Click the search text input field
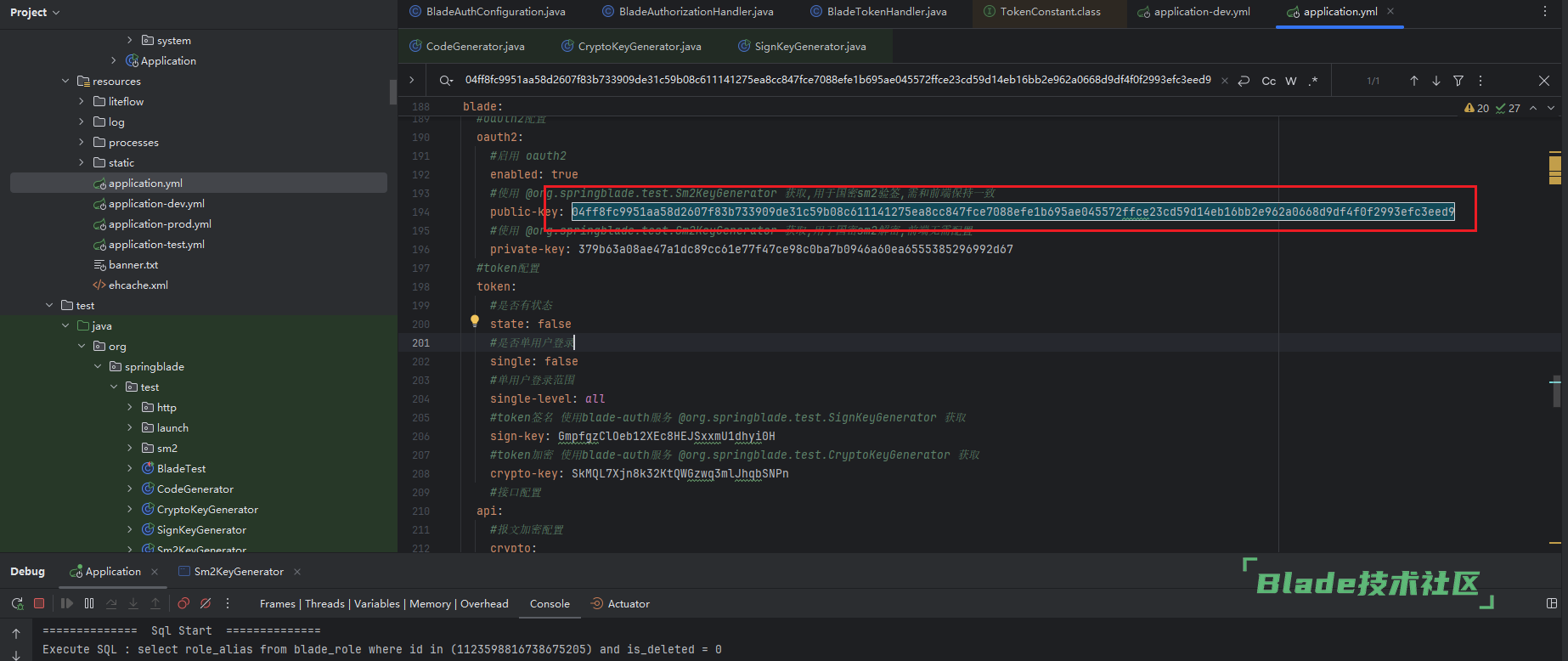 (838, 80)
